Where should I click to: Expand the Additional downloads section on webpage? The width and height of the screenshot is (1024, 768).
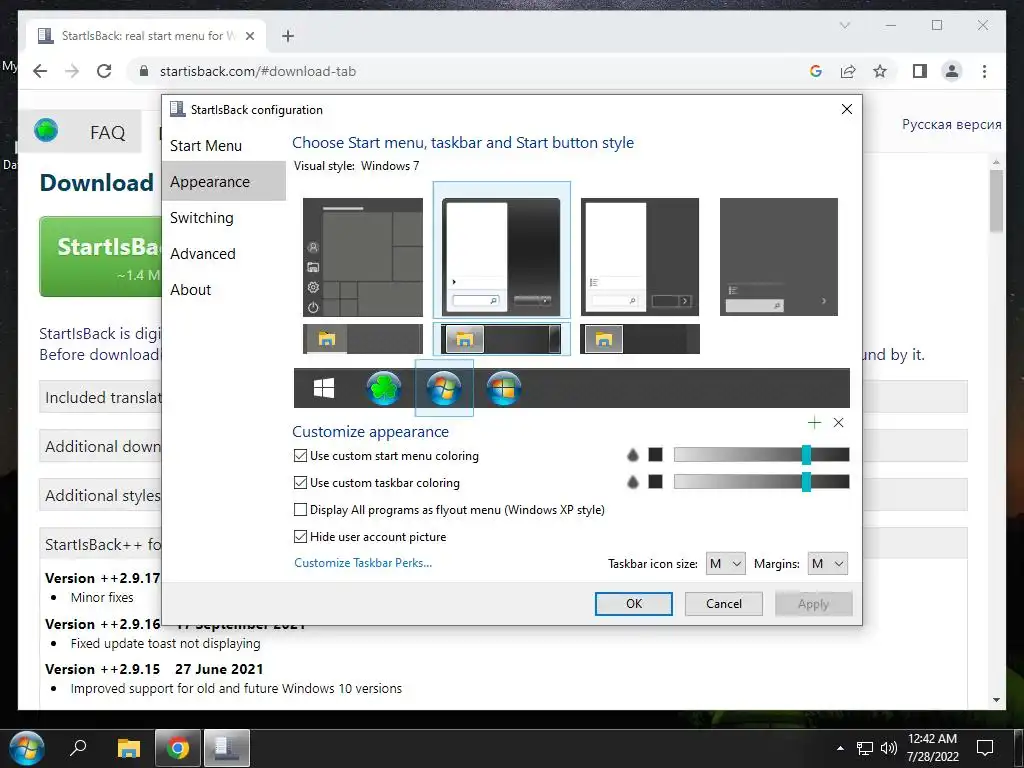click(x=103, y=446)
